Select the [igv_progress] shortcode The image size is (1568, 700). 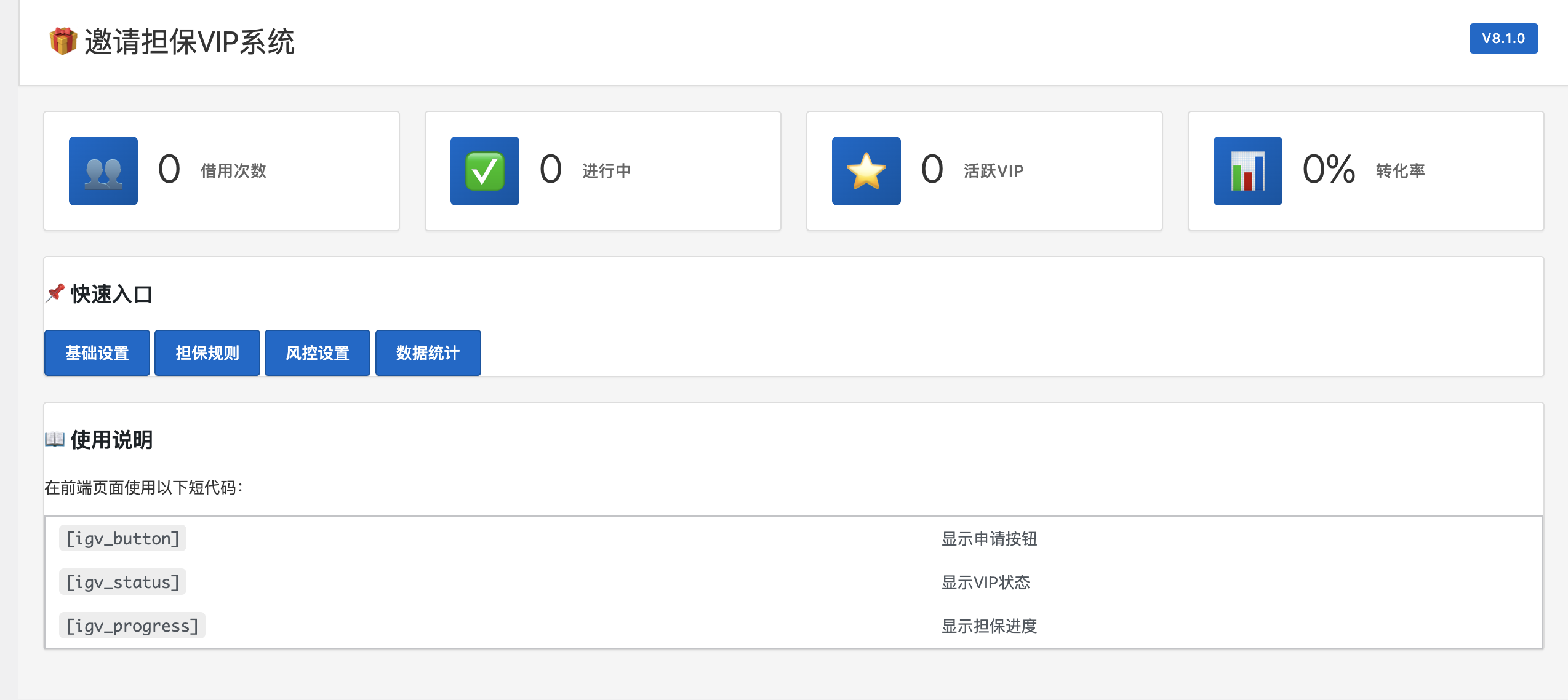tap(131, 626)
